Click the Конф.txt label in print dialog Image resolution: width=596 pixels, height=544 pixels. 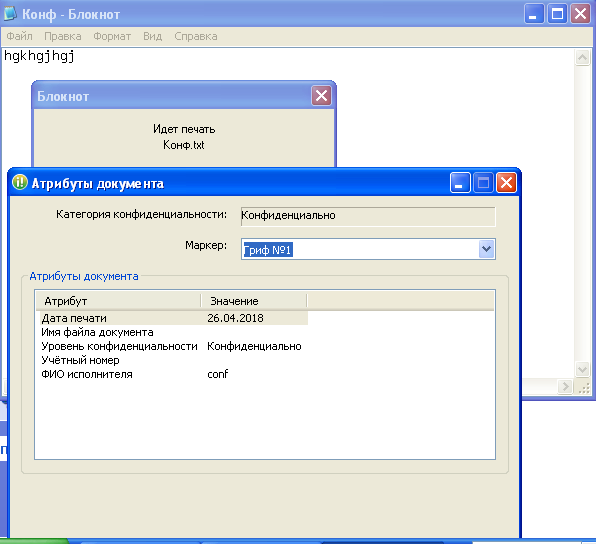[184, 145]
